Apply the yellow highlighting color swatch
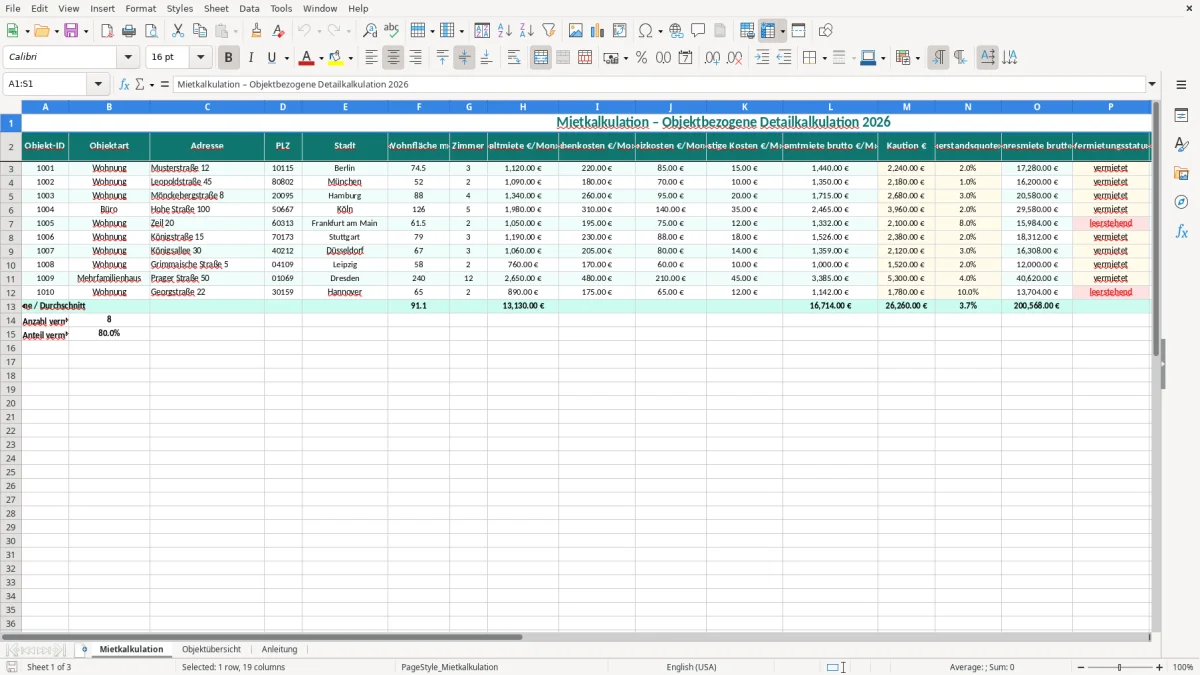The image size is (1200, 675). [x=336, y=58]
